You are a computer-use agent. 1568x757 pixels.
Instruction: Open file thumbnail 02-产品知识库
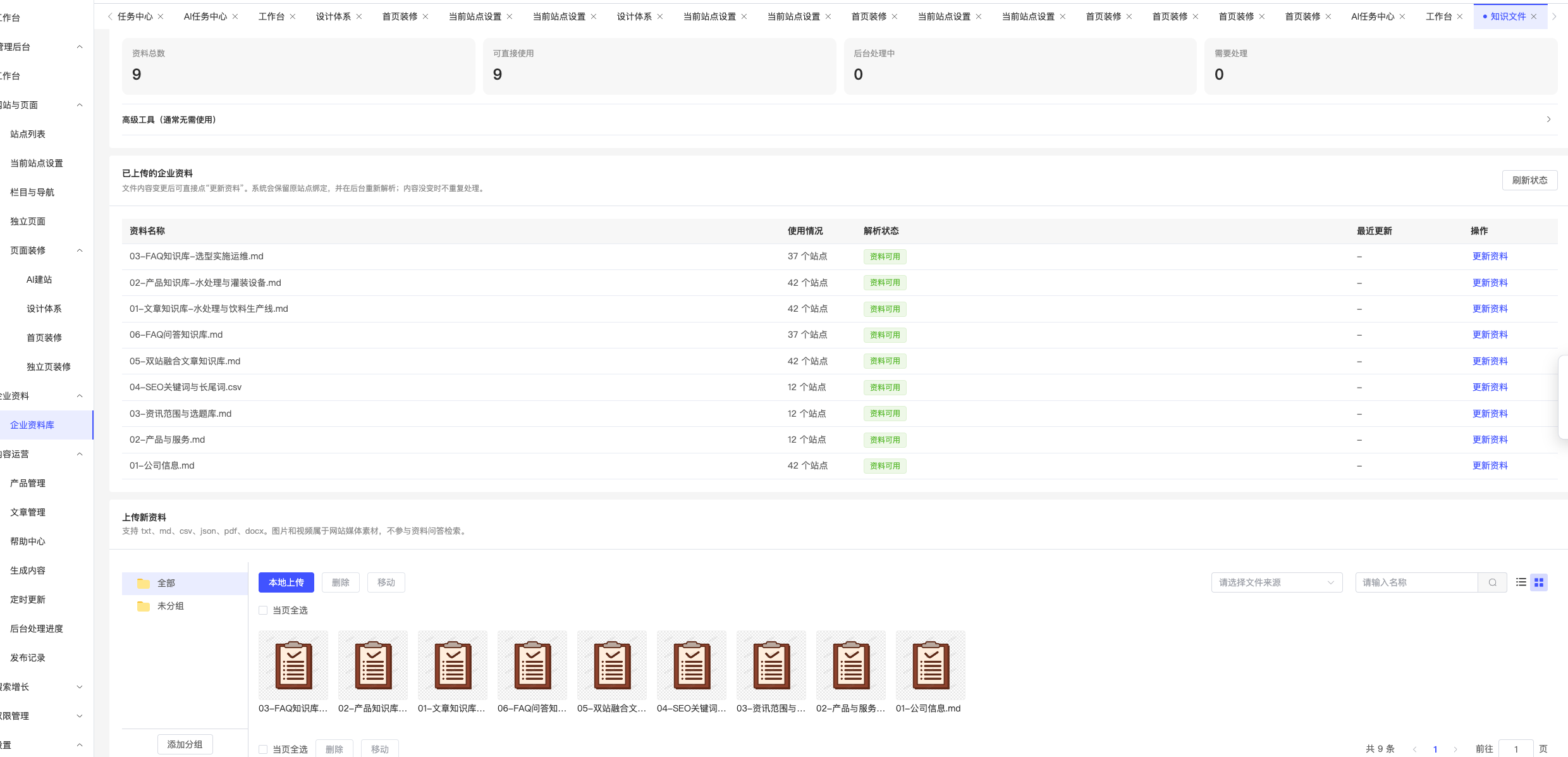point(373,665)
